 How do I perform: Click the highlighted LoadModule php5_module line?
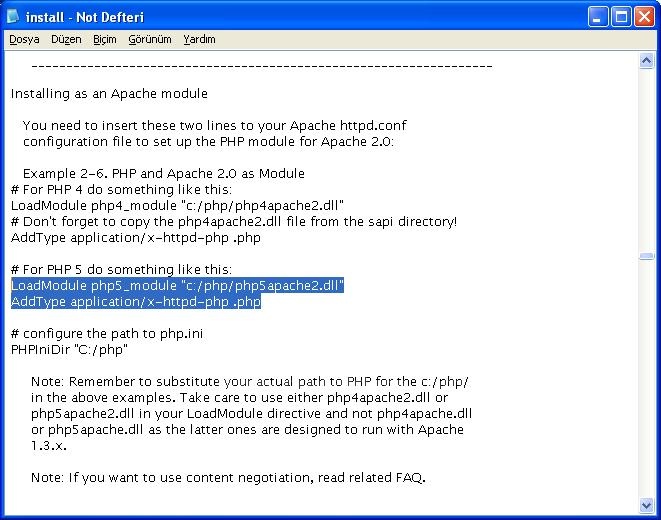coord(177,286)
